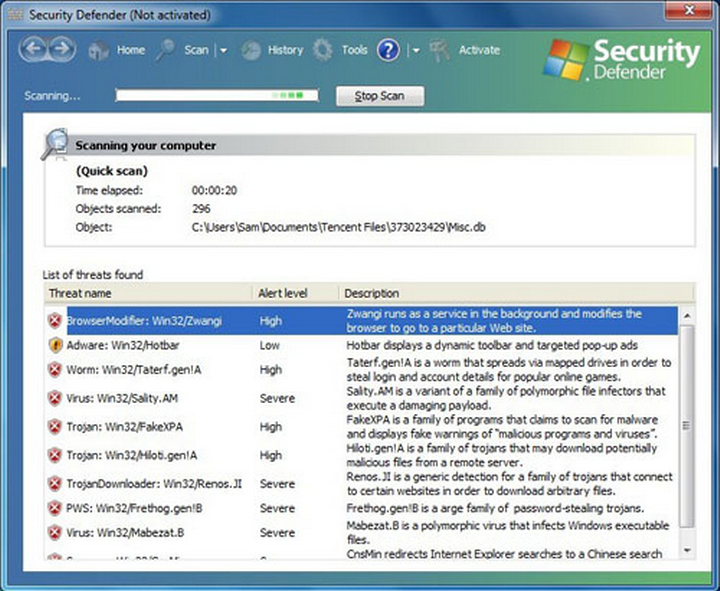720x591 pixels.
Task: Close the Security Defender window
Action: tap(689, 10)
